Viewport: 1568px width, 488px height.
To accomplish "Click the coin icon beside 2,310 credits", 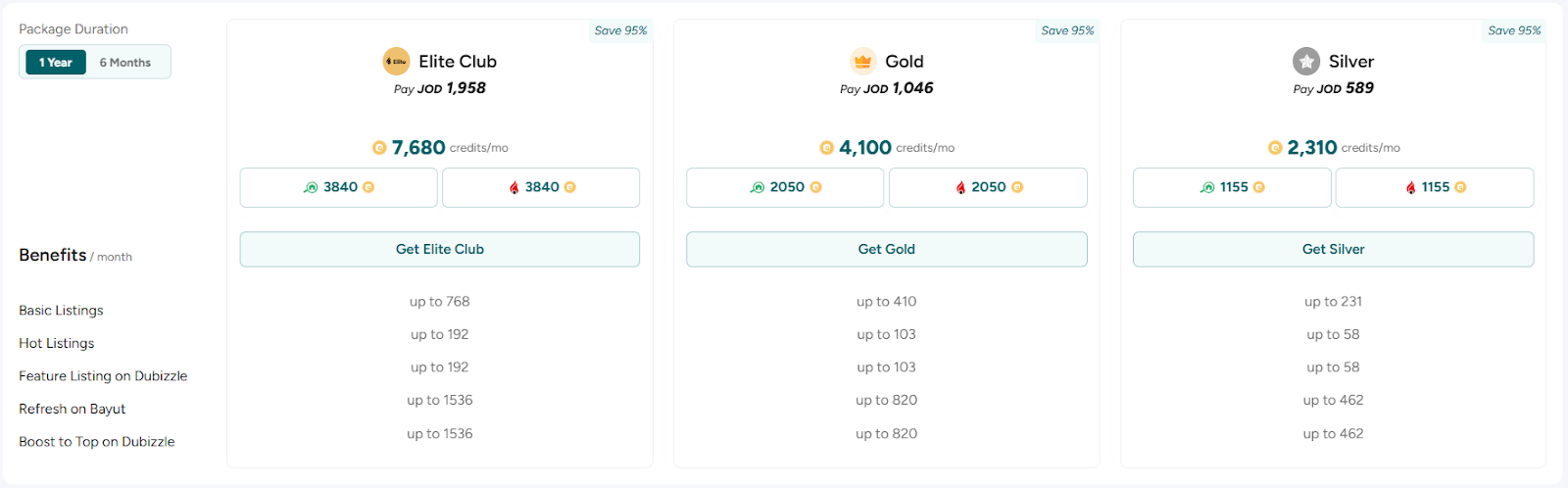I will pyautogui.click(x=1275, y=148).
